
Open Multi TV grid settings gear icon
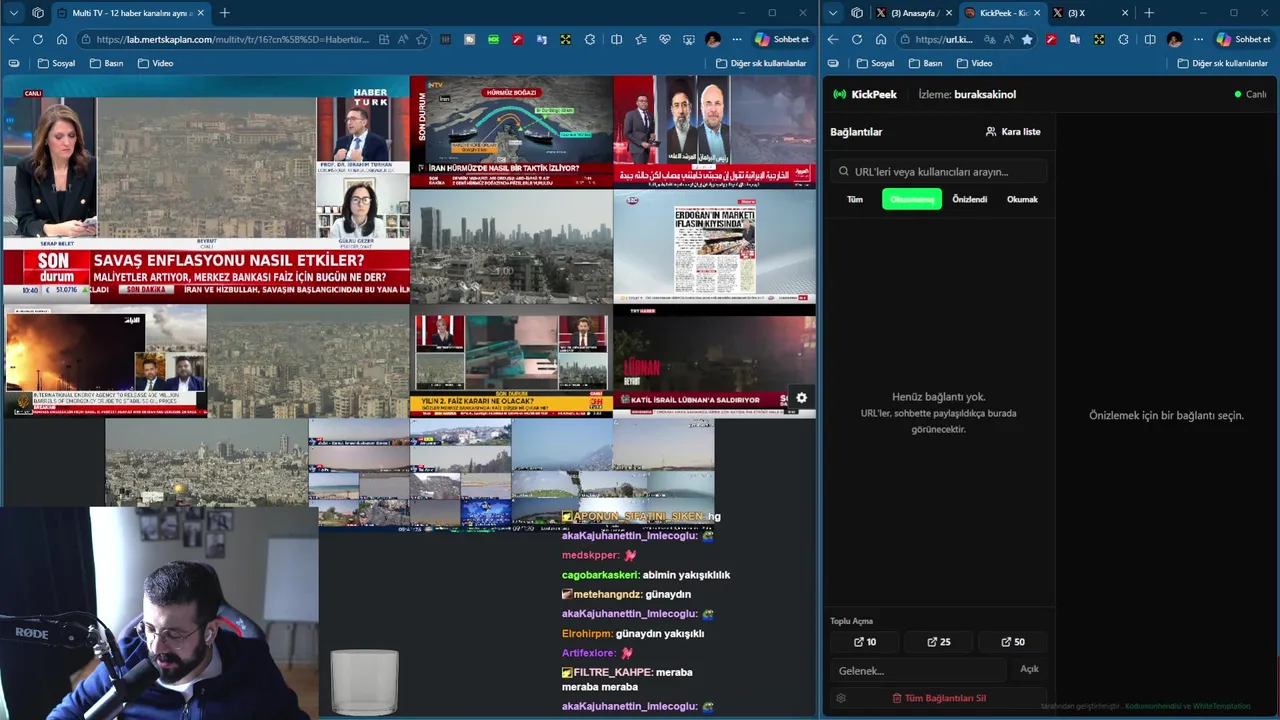pyautogui.click(x=801, y=397)
